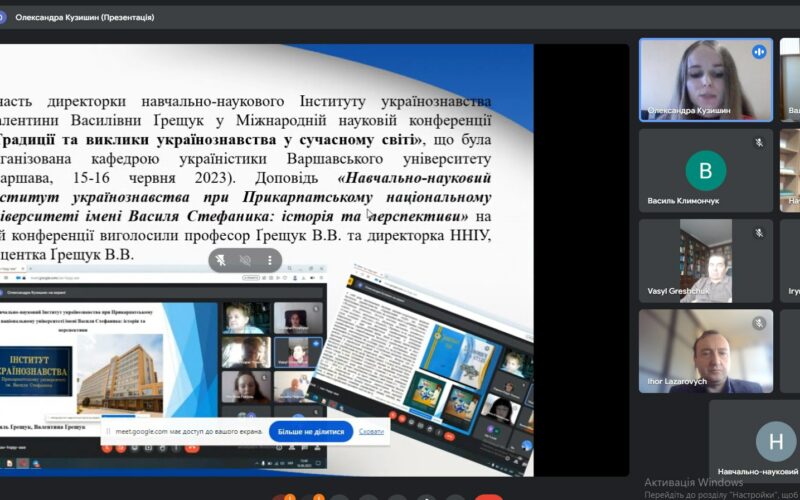Click the "Сховати" link
The image size is (800, 500).
click(371, 431)
